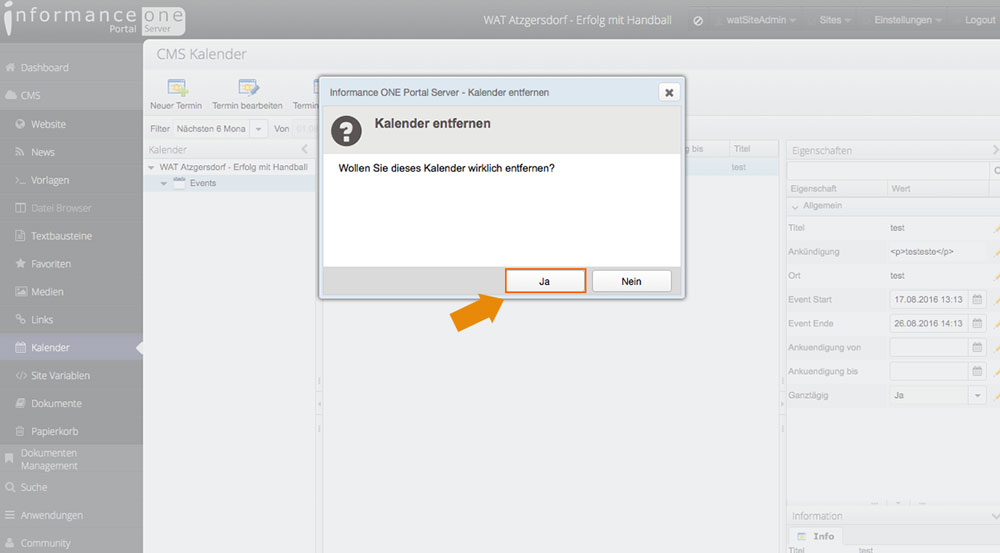Click the Site Variablen code icon
The height and width of the screenshot is (553, 1000).
(x=20, y=375)
